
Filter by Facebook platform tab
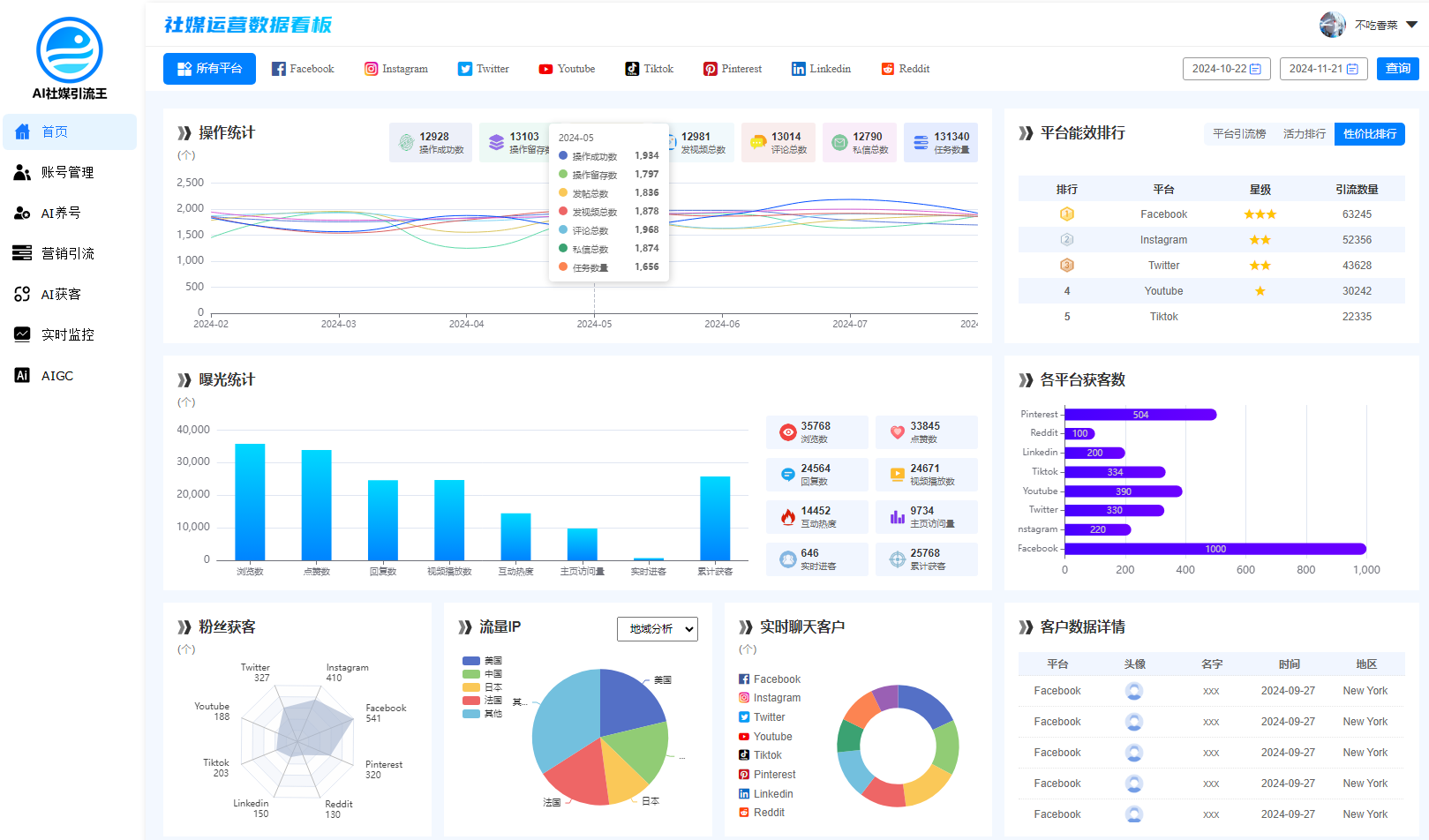303,69
